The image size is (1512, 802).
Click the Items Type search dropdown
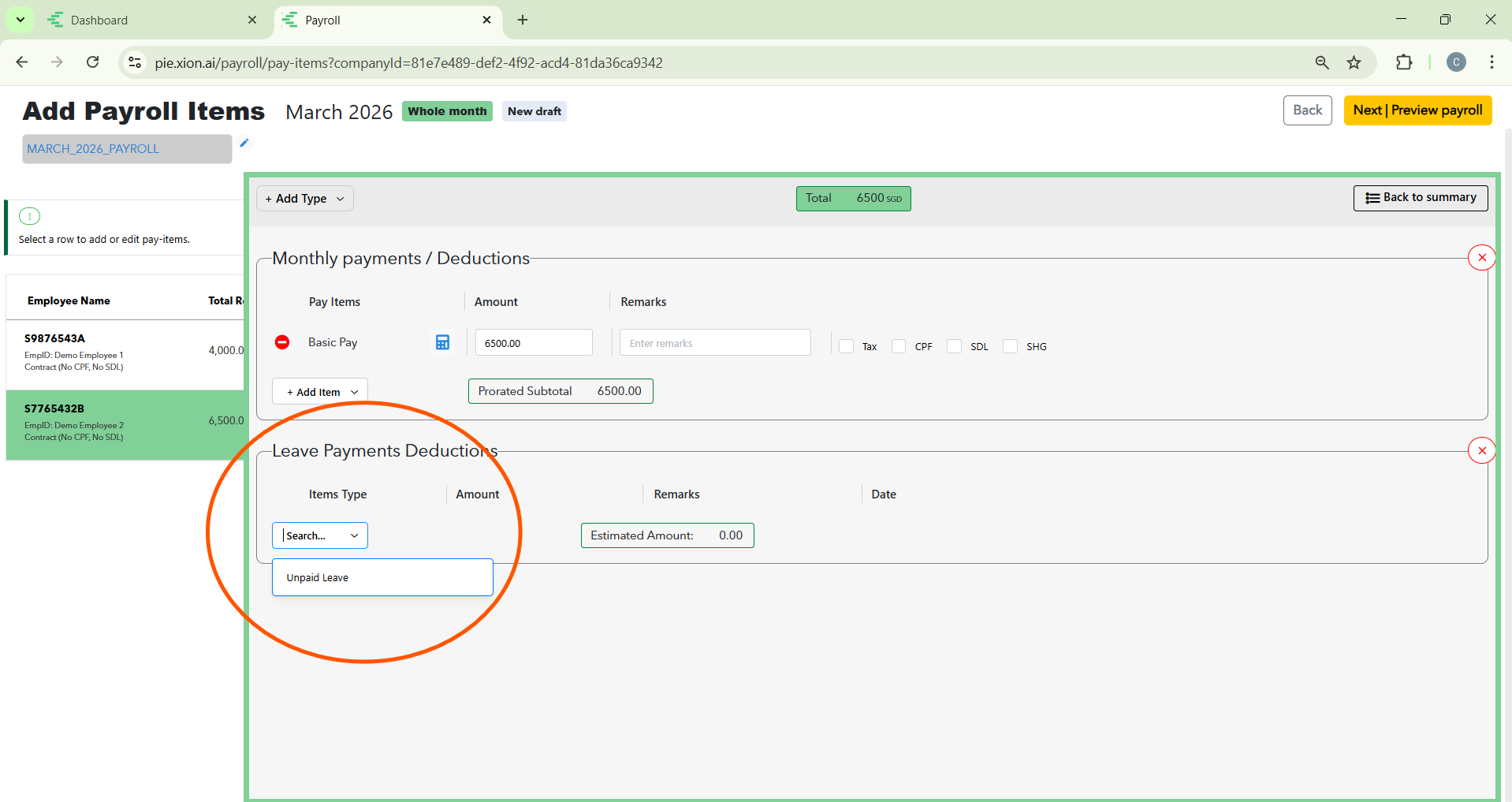coord(319,535)
